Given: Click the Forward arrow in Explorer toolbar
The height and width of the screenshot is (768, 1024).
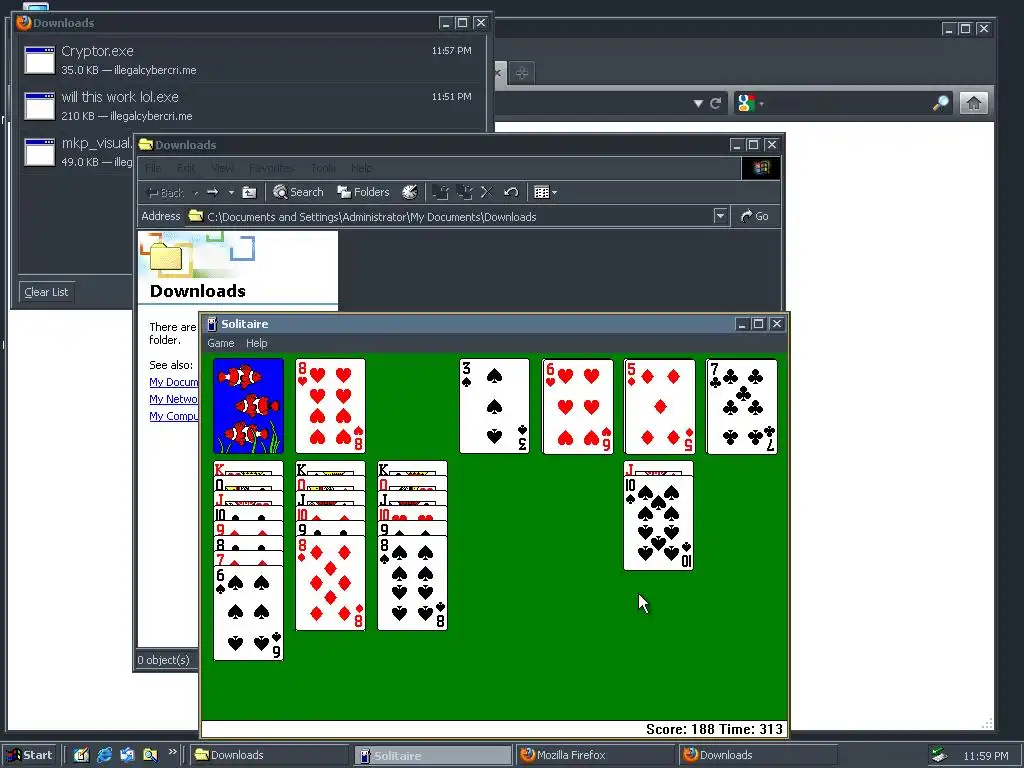Looking at the screenshot, I should pos(212,192).
